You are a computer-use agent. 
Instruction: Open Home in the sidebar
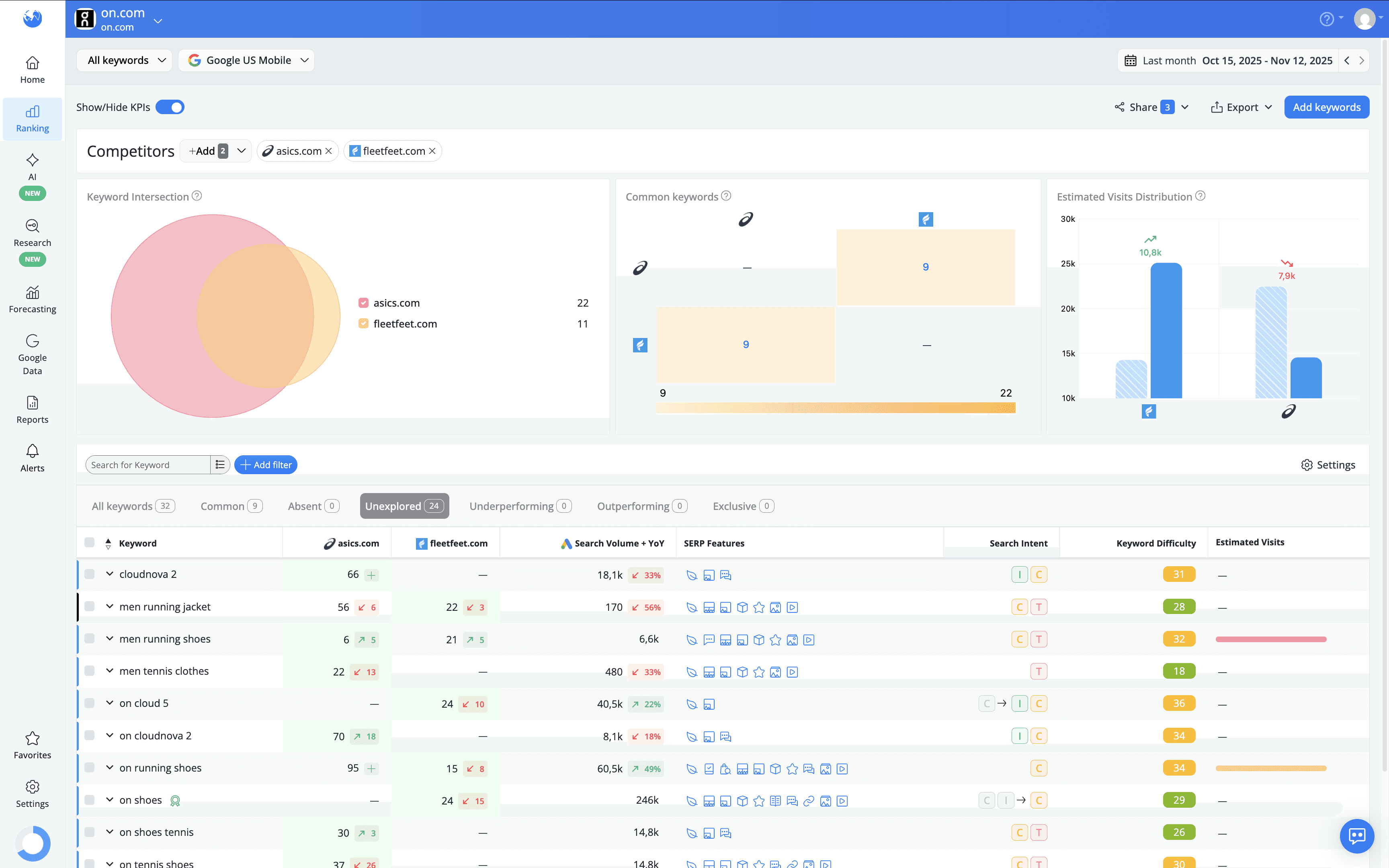pos(32,70)
